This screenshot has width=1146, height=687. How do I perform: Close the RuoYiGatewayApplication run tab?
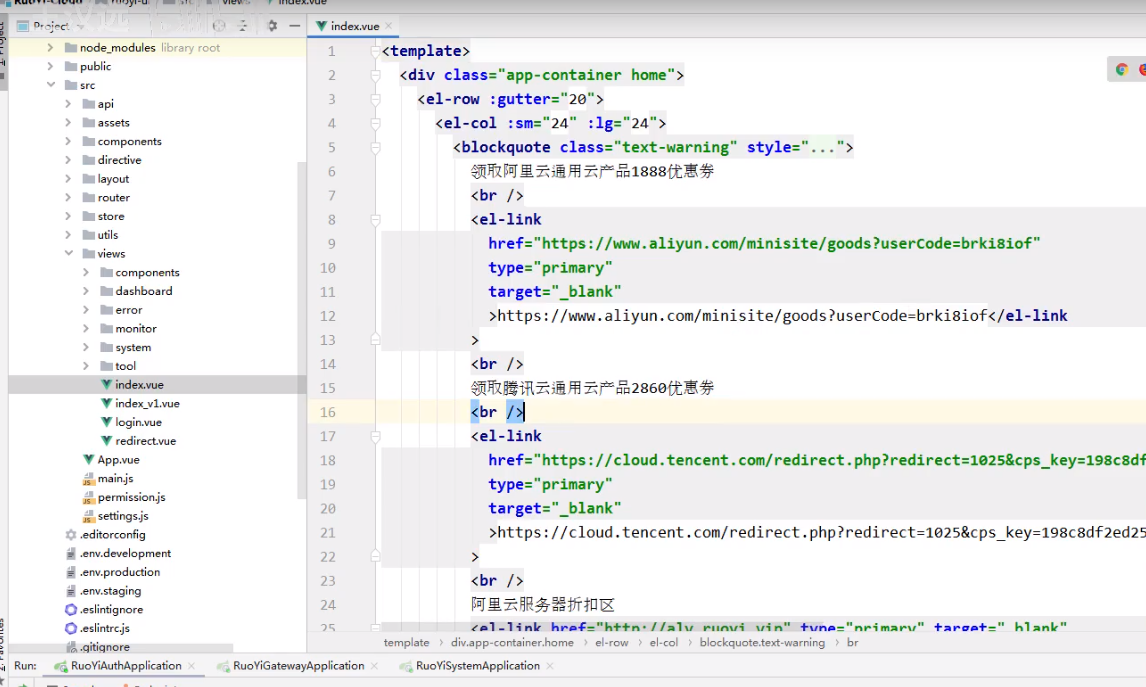(x=374, y=666)
